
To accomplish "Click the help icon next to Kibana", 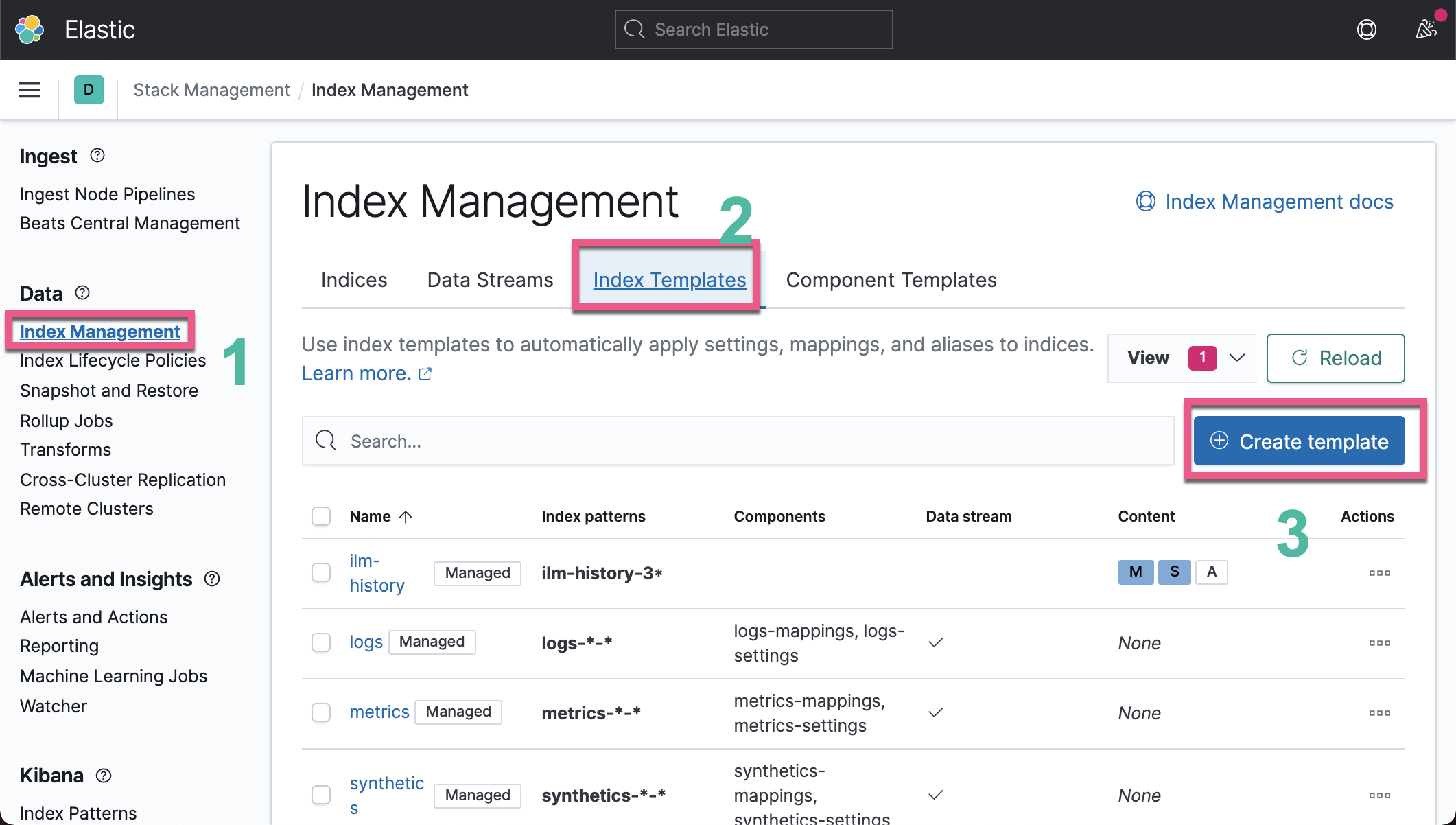I will click(x=104, y=776).
